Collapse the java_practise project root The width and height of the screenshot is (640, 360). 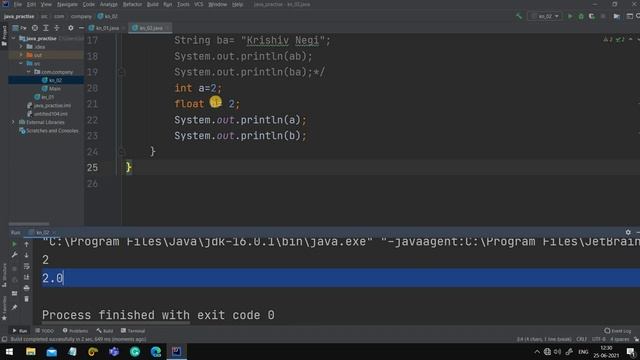tap(13, 38)
